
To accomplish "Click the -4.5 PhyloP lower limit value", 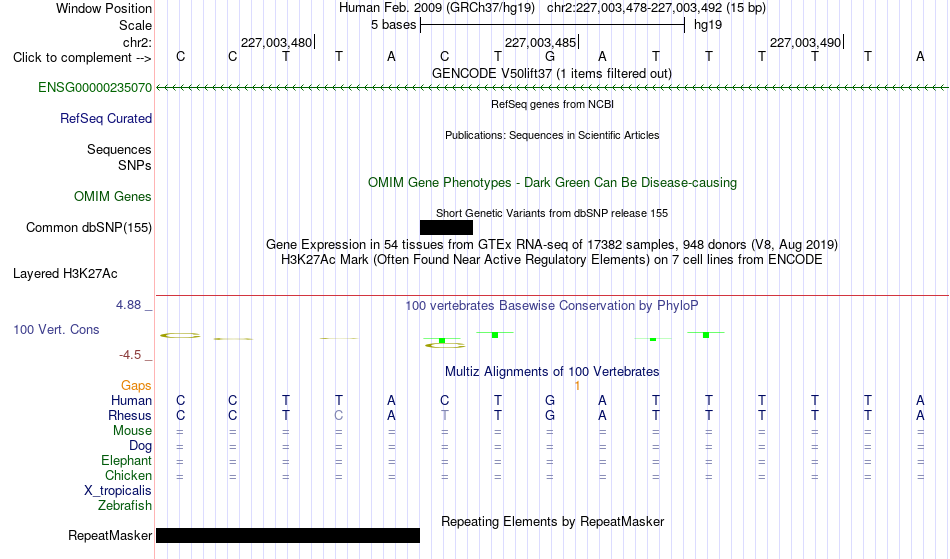I will click(130, 355).
